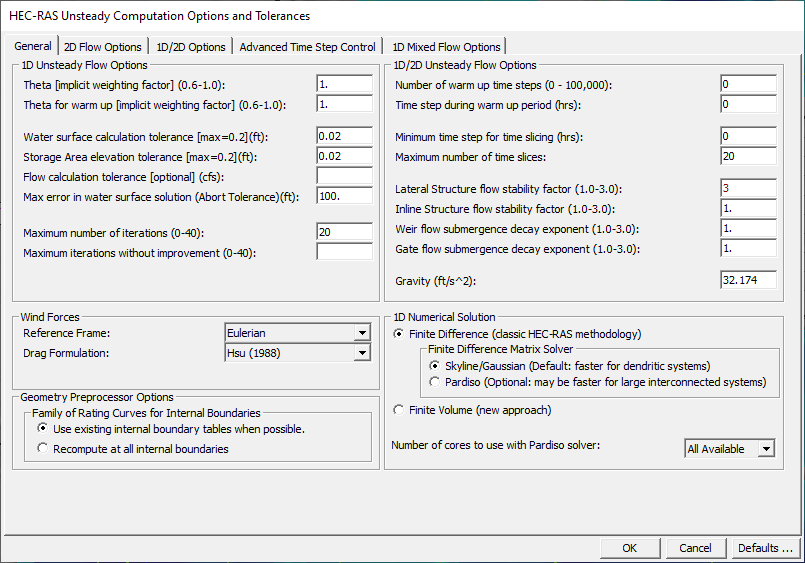
Task: Click OK to accept options
Action: coord(630,548)
